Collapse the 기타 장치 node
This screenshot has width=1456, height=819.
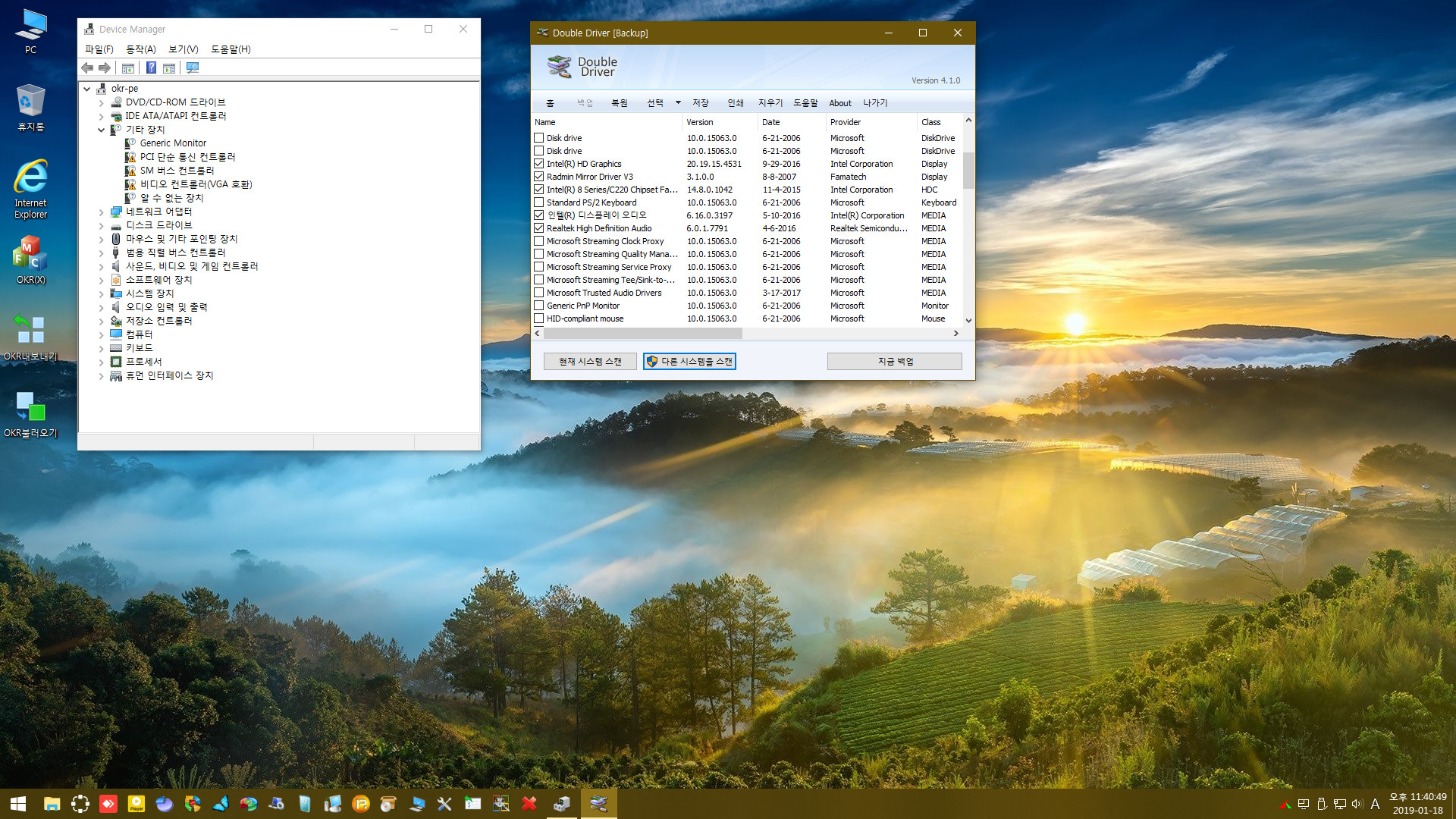click(101, 130)
